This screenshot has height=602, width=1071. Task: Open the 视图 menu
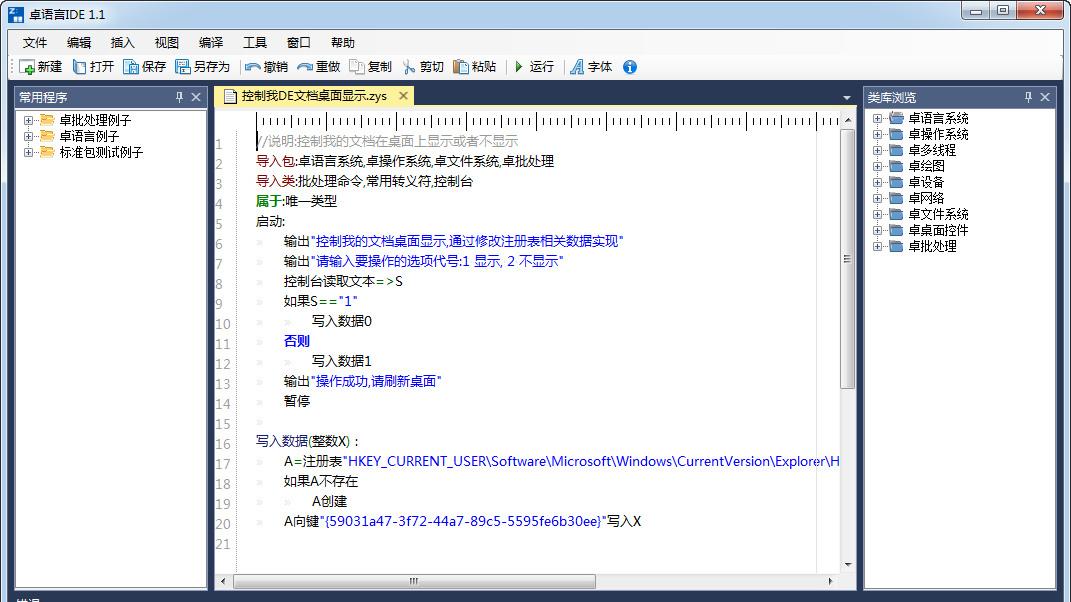point(167,42)
